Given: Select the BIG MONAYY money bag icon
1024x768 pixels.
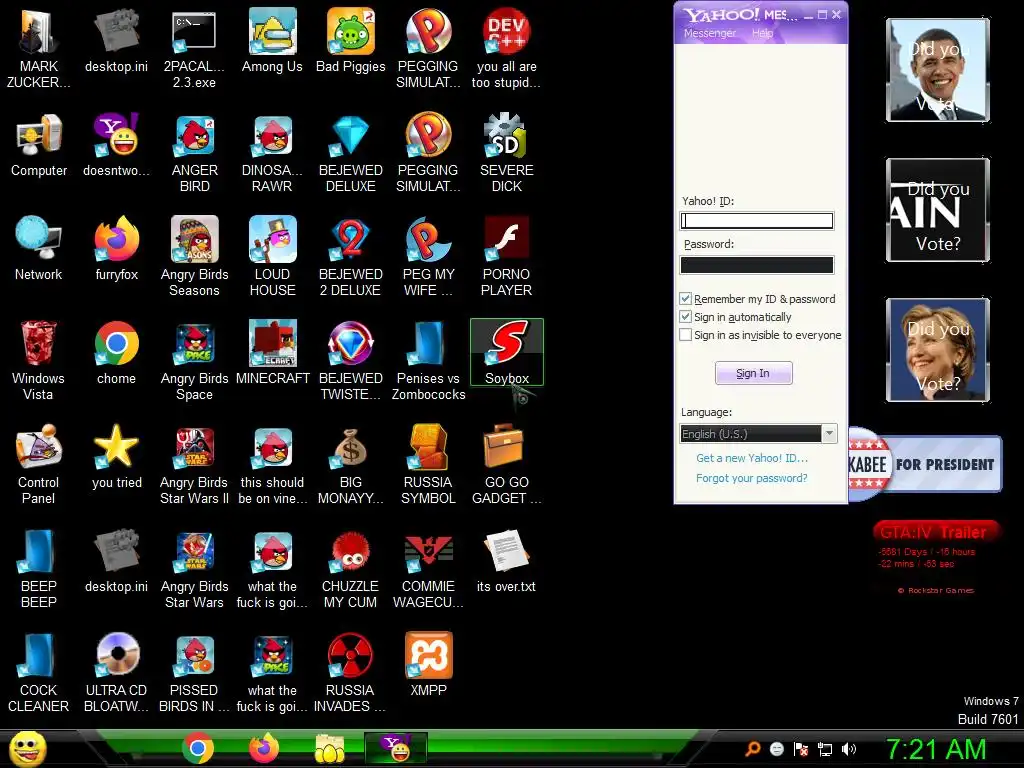Looking at the screenshot, I should [x=351, y=464].
